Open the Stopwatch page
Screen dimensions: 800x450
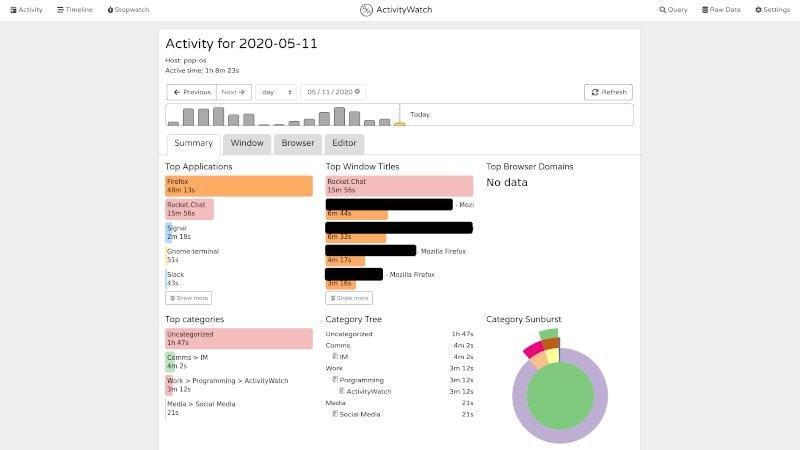click(x=127, y=9)
